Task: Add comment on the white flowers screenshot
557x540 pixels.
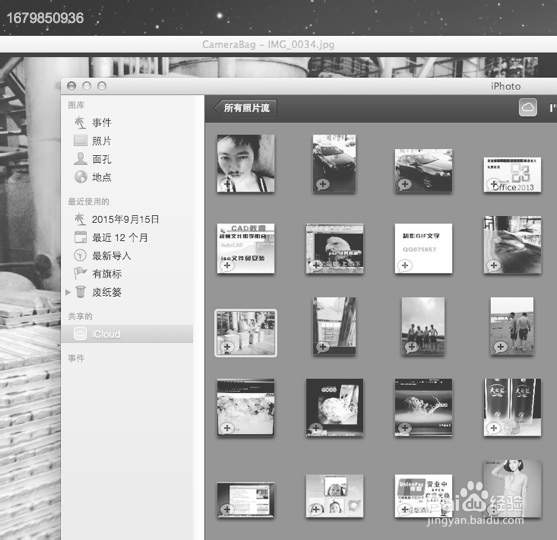Action: pos(227,428)
